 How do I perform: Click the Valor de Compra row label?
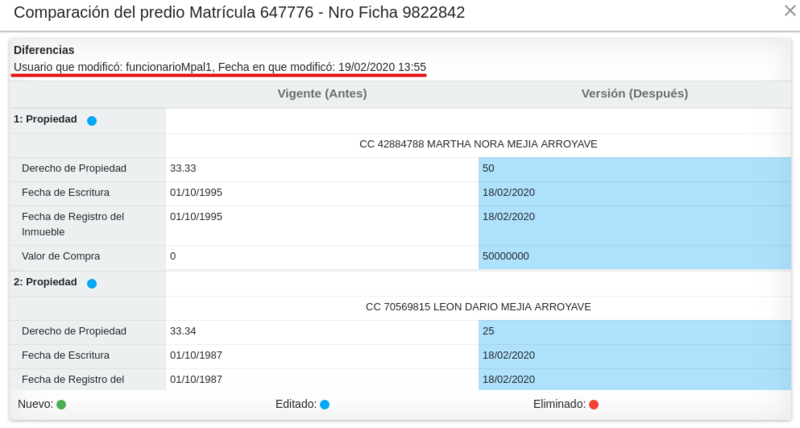point(61,256)
